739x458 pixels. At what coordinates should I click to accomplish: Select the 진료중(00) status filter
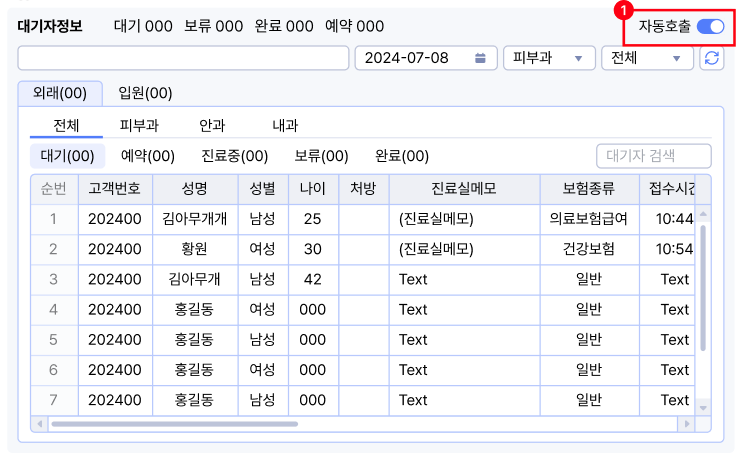235,156
